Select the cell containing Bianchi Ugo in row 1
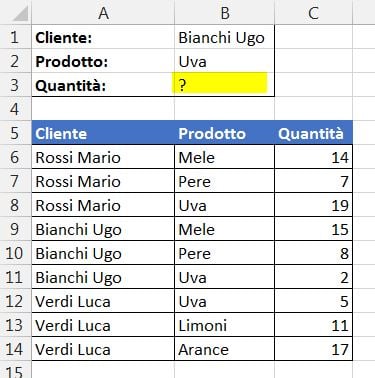Viewport: 375px width, 378px height. pos(224,37)
